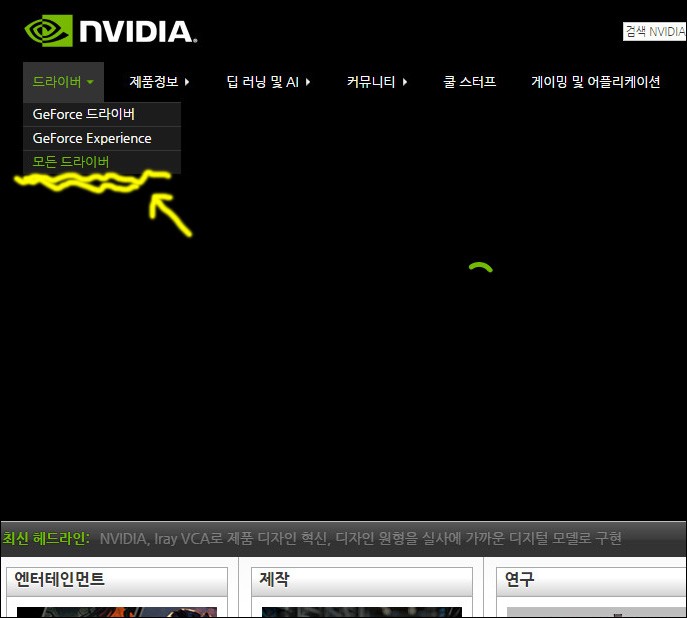Viewport: 687px width, 618px height.
Task: Expand the arrow next to 커뮤니티
Action: pos(405,82)
